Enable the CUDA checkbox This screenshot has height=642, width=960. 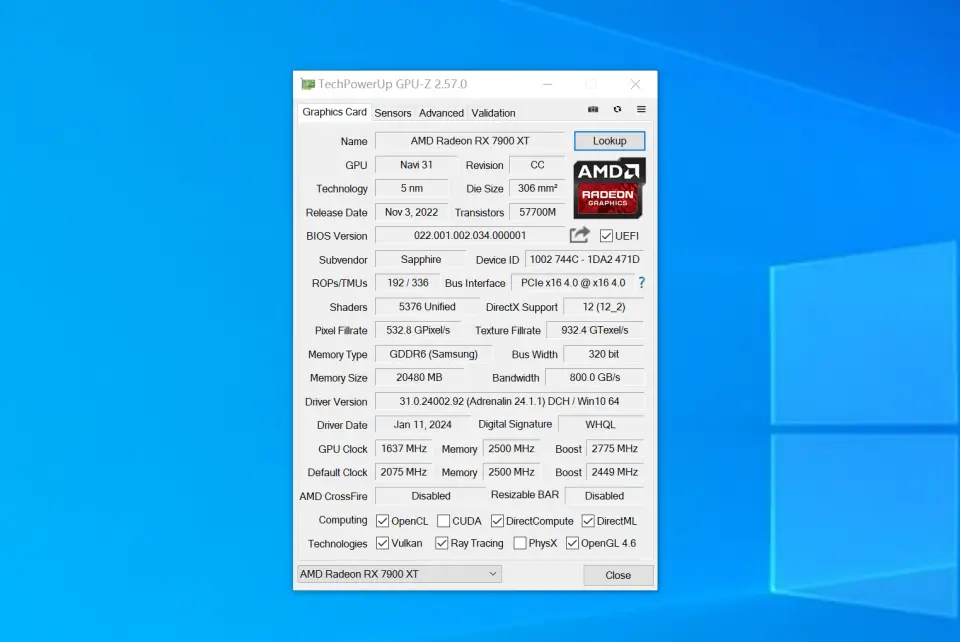[x=443, y=521]
